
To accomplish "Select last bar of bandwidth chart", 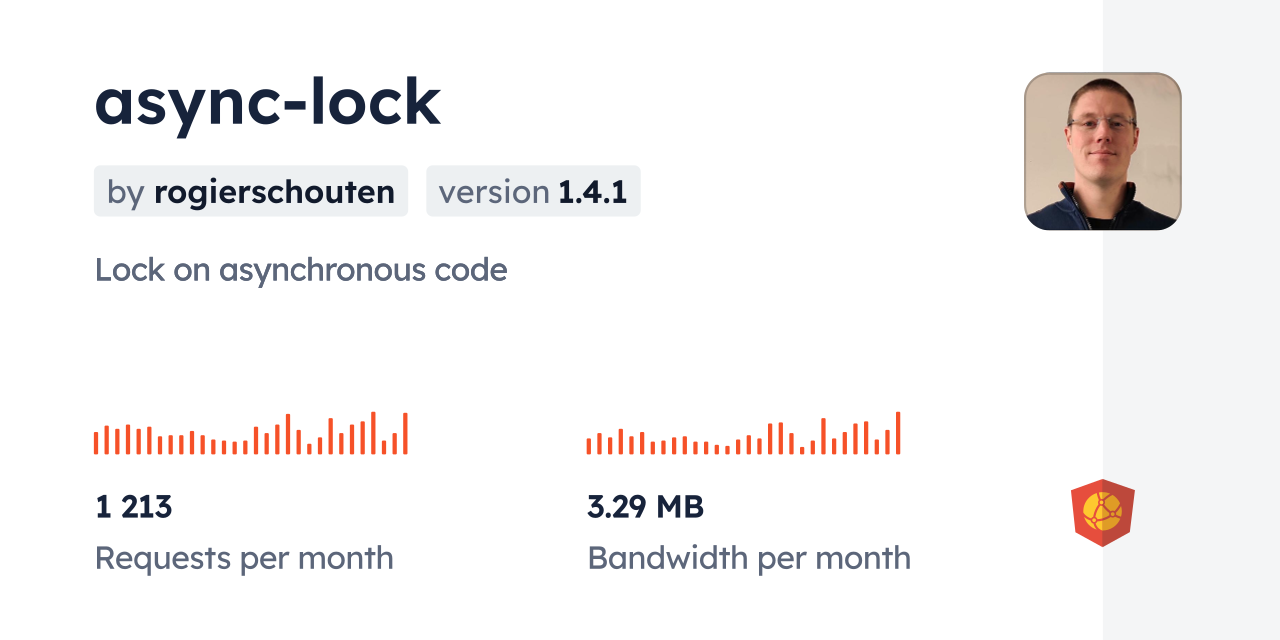I will tap(898, 433).
